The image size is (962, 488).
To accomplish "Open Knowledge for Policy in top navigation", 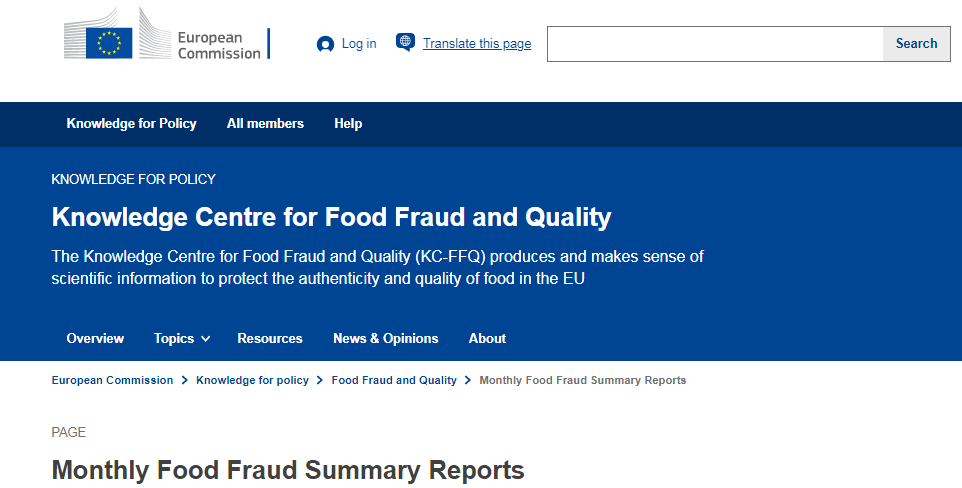I will pyautogui.click(x=131, y=124).
